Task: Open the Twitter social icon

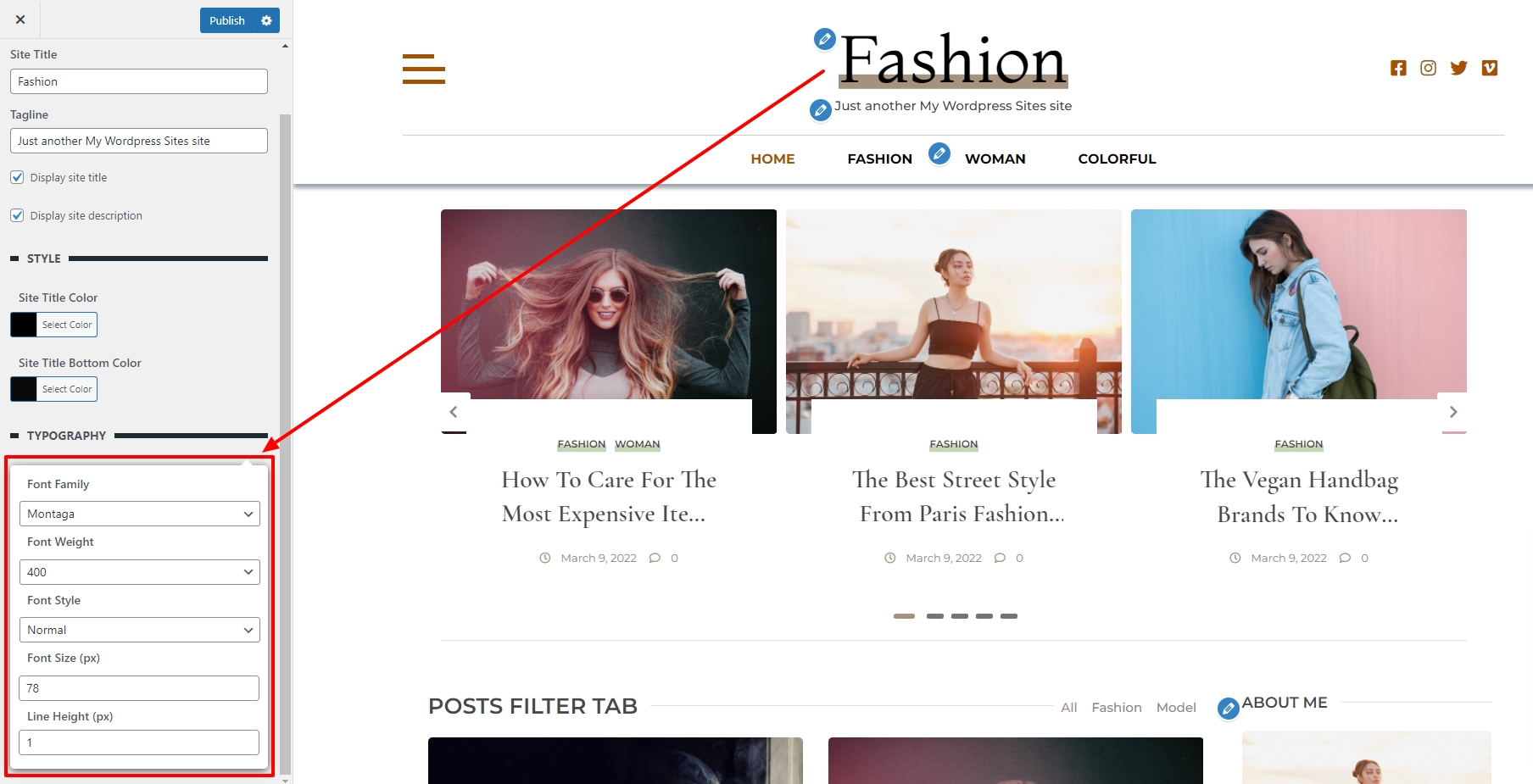Action: (1458, 68)
